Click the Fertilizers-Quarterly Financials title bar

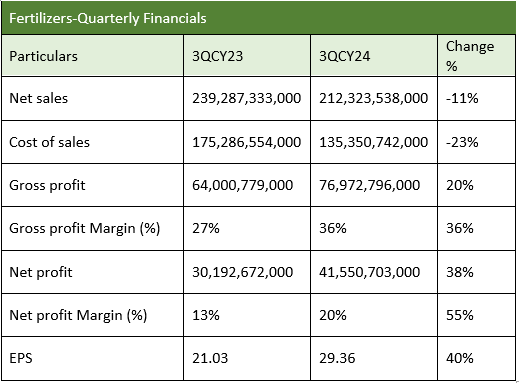pos(259,18)
